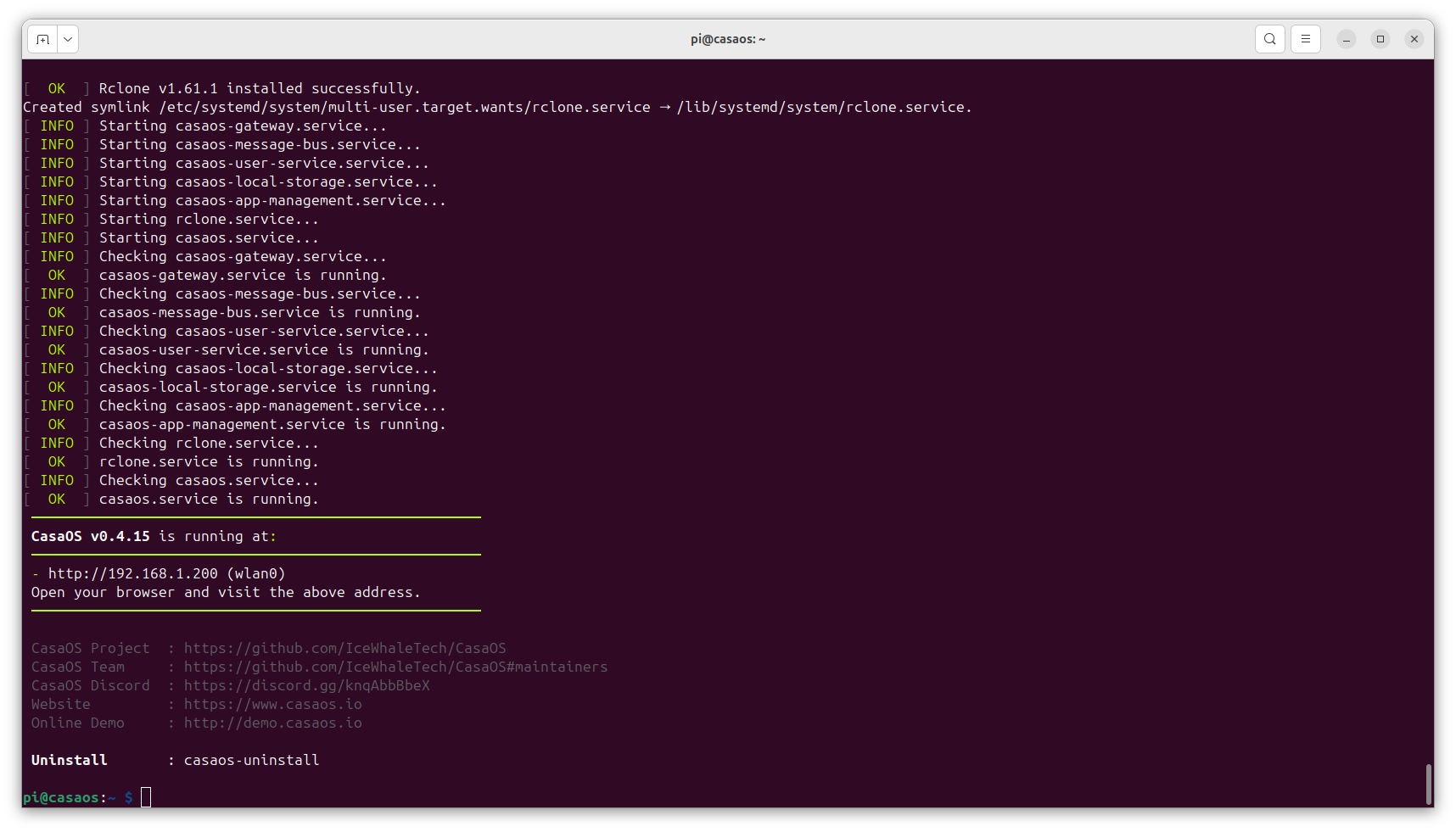Click 'Starting rclone.service...' line

209,220
